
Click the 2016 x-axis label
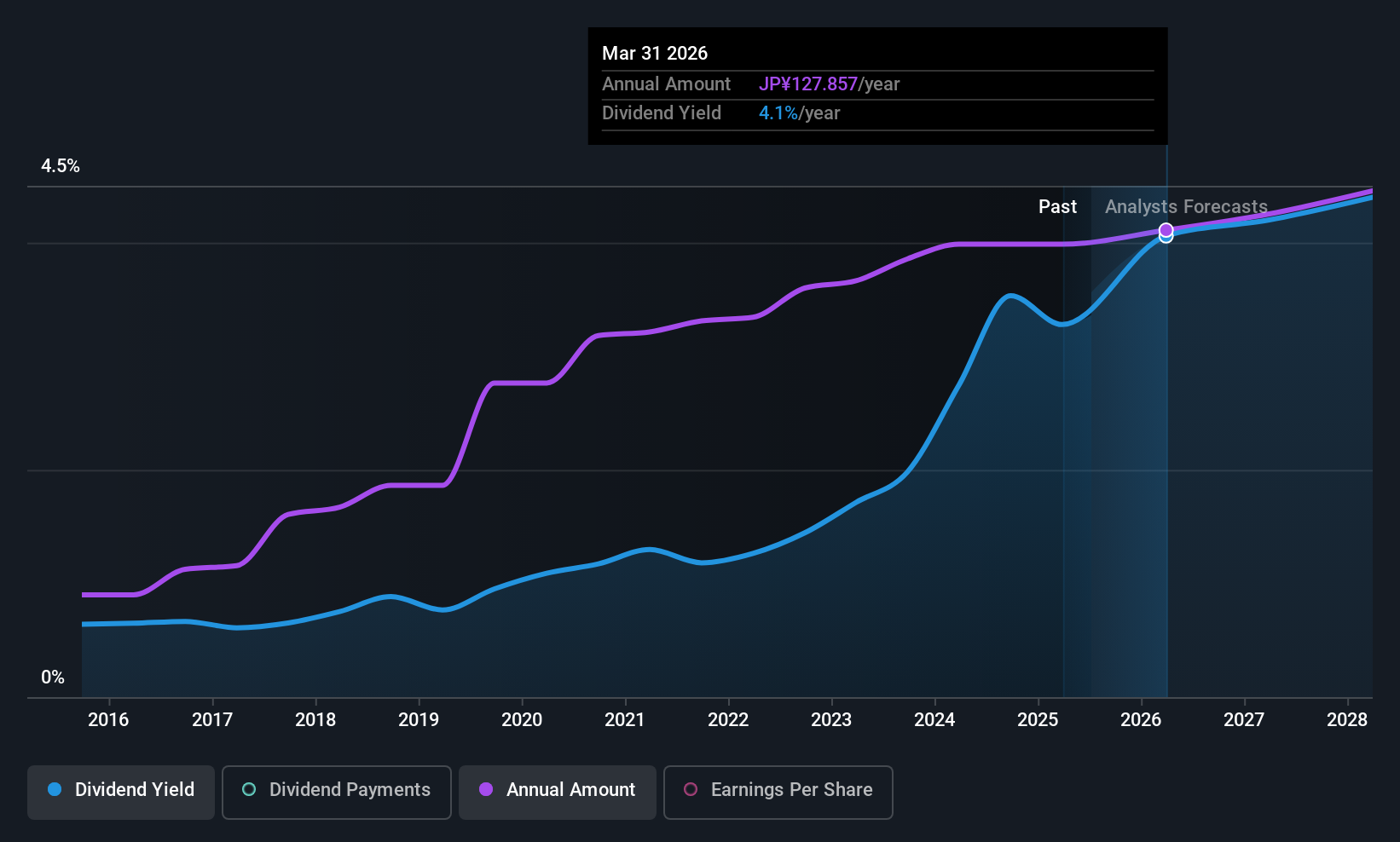[x=108, y=720]
